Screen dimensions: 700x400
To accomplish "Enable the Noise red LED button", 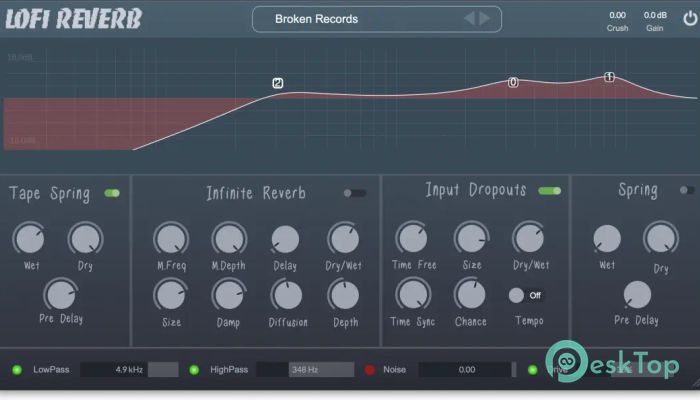I will click(369, 369).
